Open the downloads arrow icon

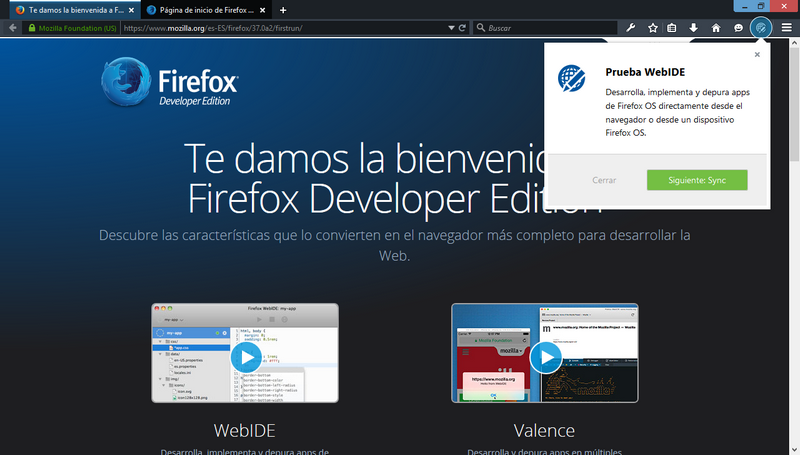pos(693,28)
